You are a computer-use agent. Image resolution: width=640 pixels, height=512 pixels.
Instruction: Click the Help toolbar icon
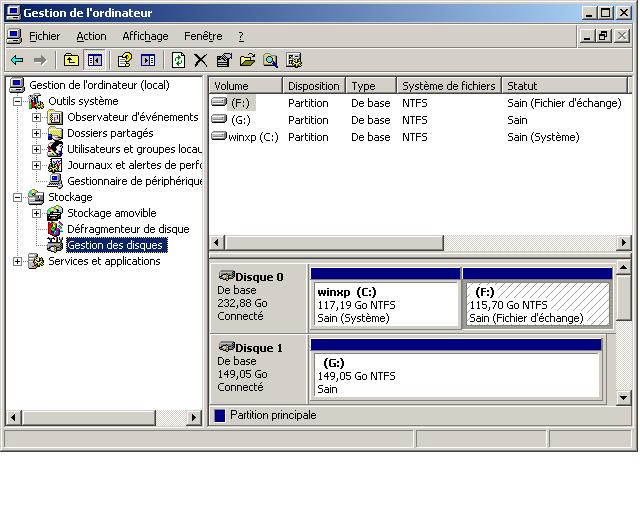tap(126, 60)
